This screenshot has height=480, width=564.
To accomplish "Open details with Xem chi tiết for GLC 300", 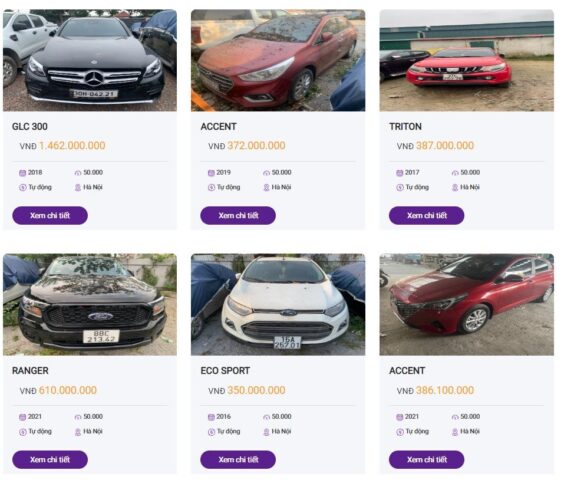I will pyautogui.click(x=50, y=216).
